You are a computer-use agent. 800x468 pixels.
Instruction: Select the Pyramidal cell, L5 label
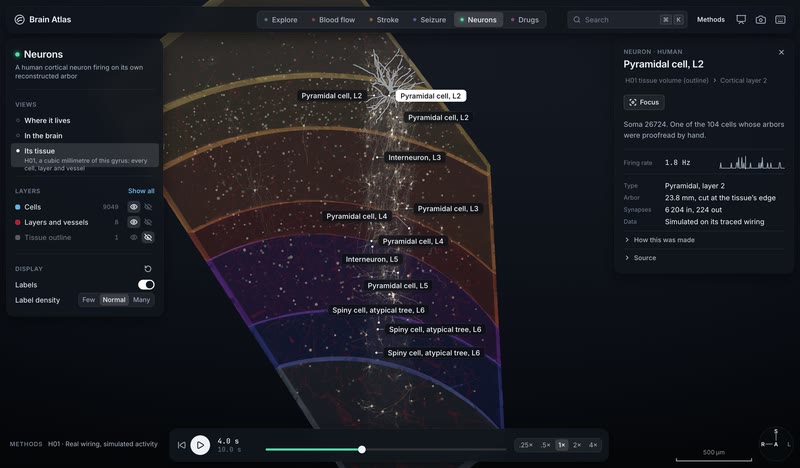coord(397,286)
